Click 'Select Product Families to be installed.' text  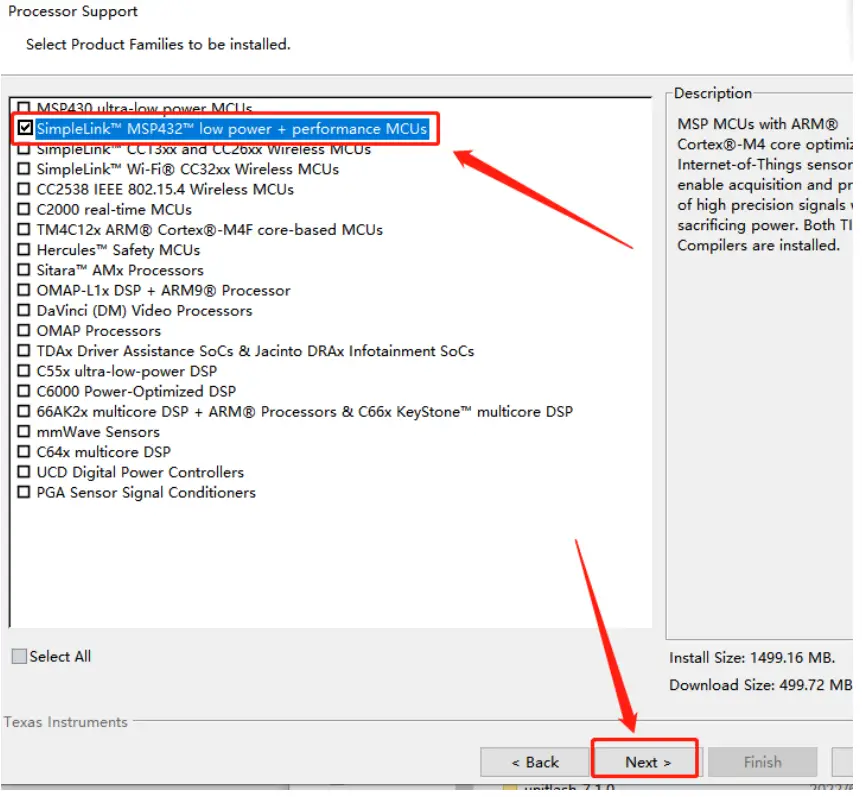point(158,44)
